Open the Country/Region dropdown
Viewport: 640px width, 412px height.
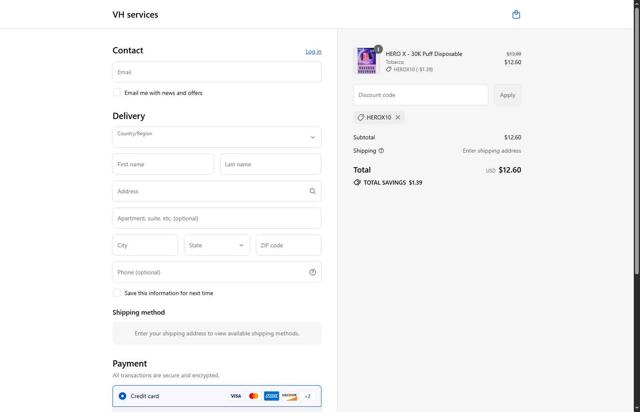pos(217,137)
